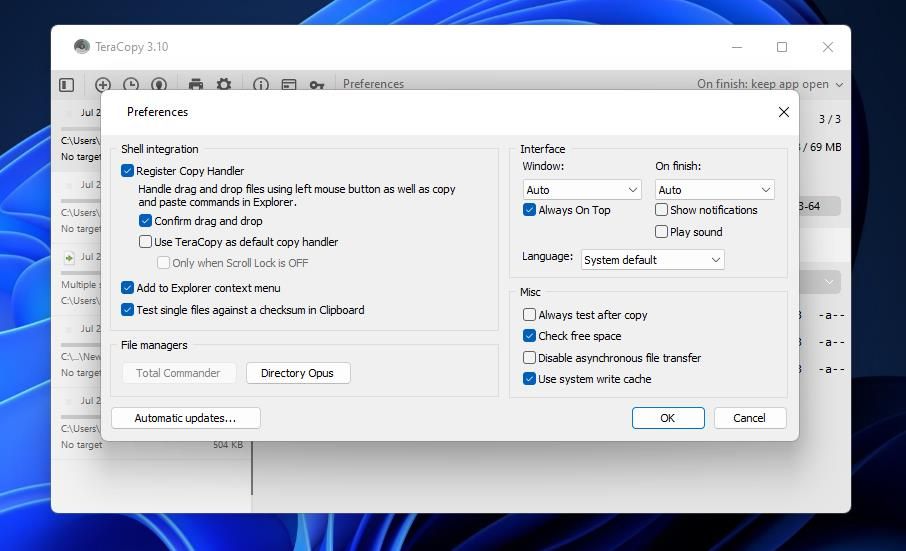Screen dimensions: 906x551
Task: Close the Preferences dialog with the X
Action: click(x=784, y=112)
